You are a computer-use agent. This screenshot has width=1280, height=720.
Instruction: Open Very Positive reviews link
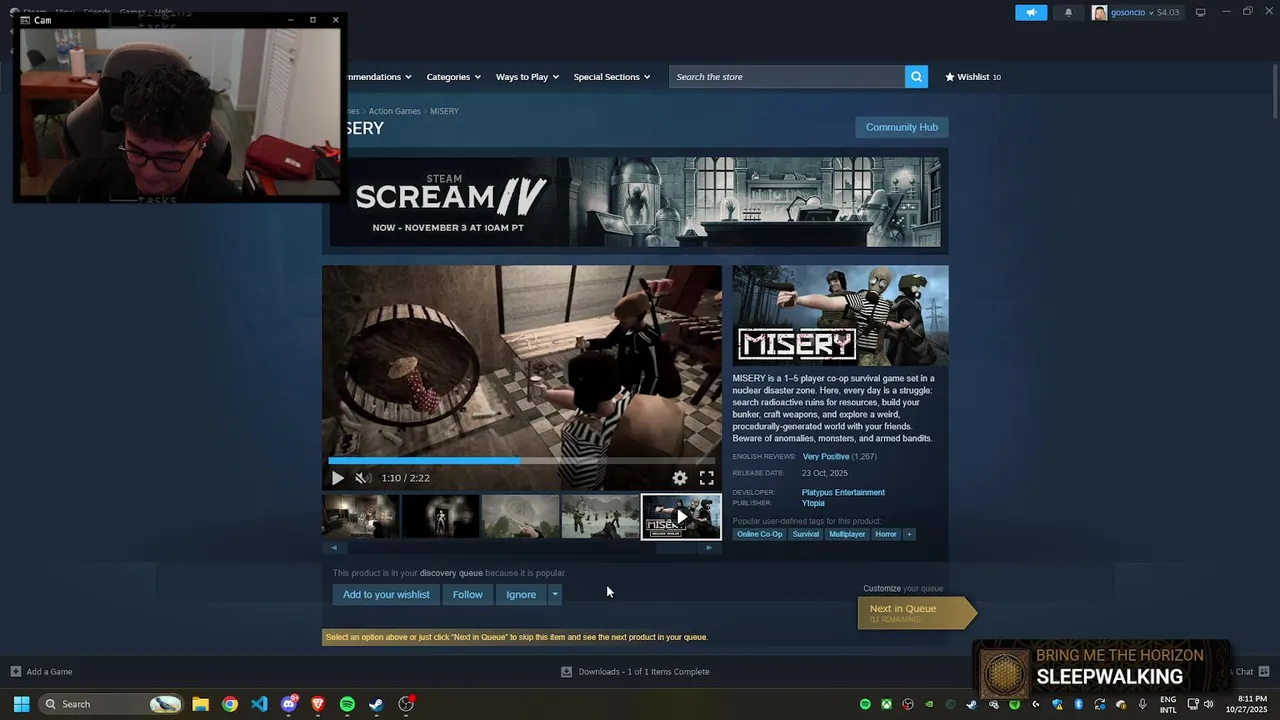click(x=826, y=456)
